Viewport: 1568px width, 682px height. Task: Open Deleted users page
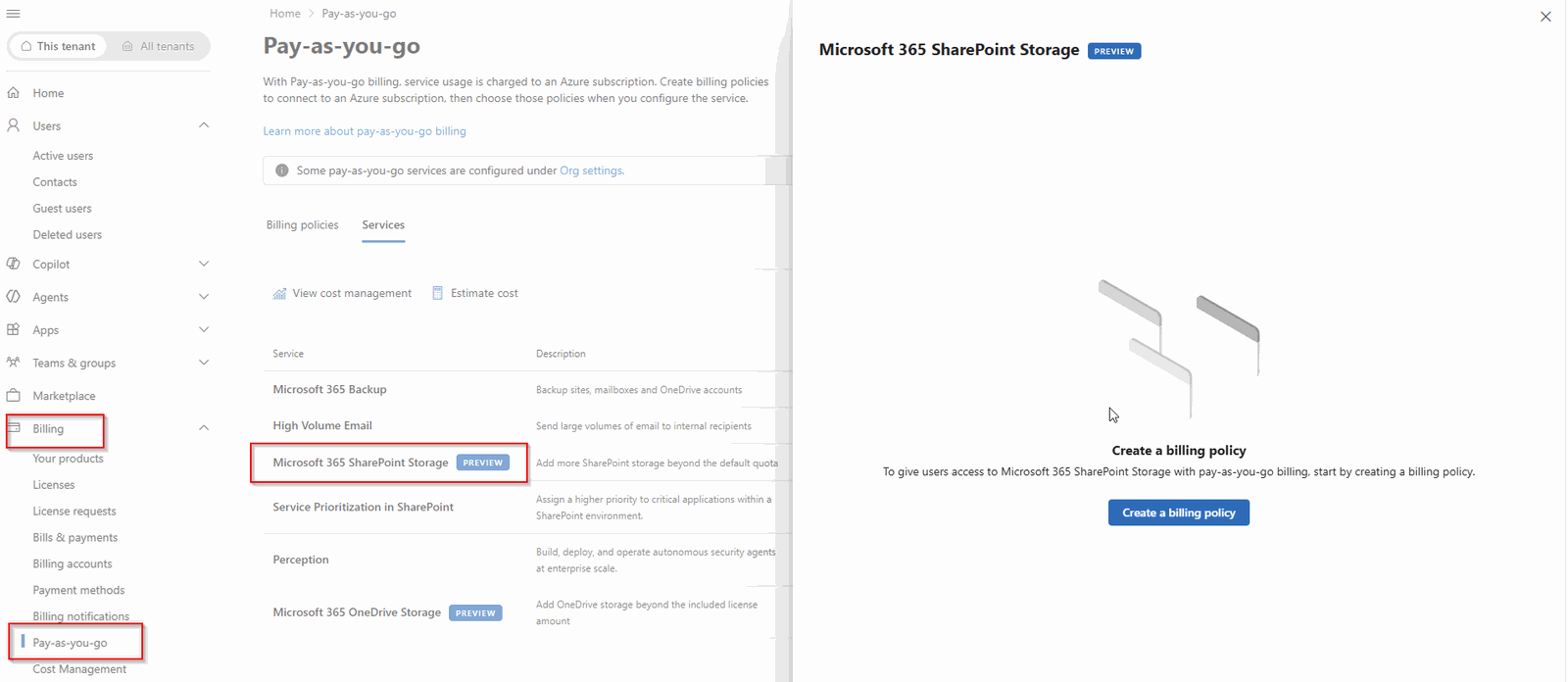click(67, 235)
